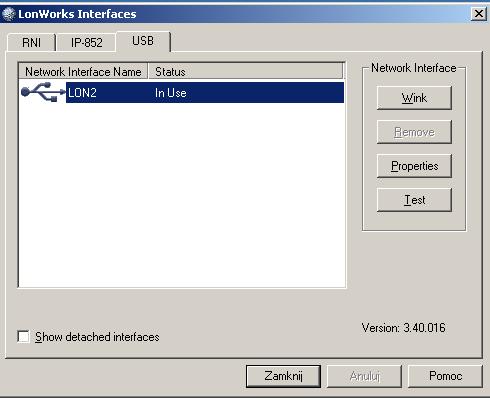
Task: Select the USB tab
Action: tap(143, 41)
